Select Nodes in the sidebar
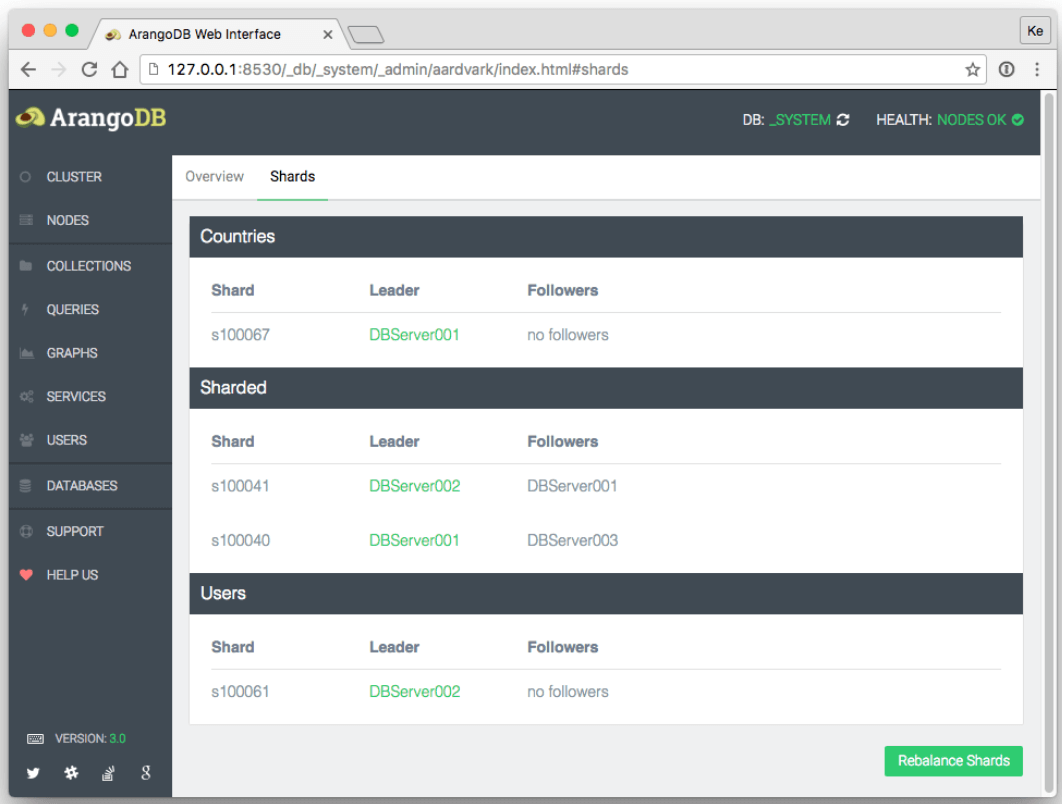The image size is (1062, 804). tap(70, 221)
